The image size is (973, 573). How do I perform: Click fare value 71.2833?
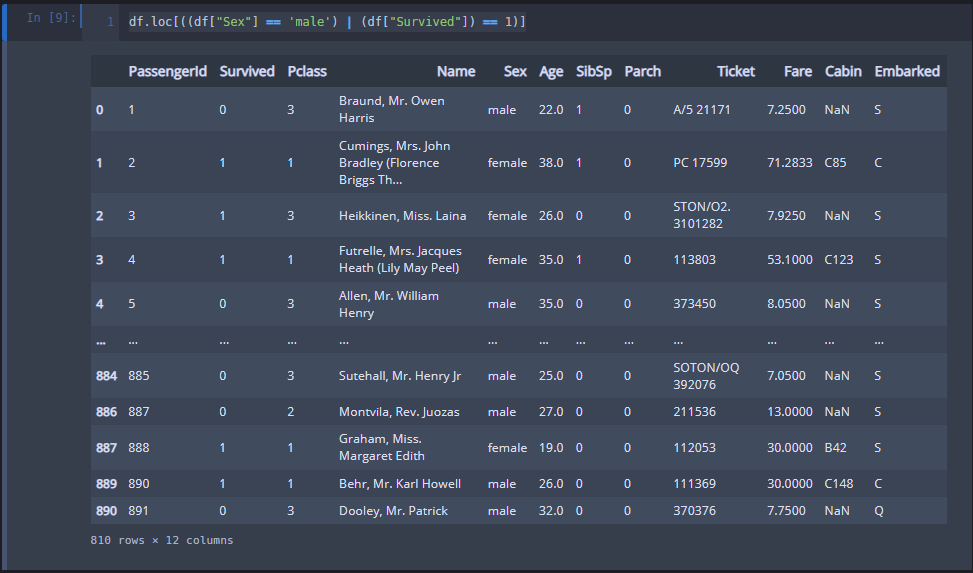point(789,163)
